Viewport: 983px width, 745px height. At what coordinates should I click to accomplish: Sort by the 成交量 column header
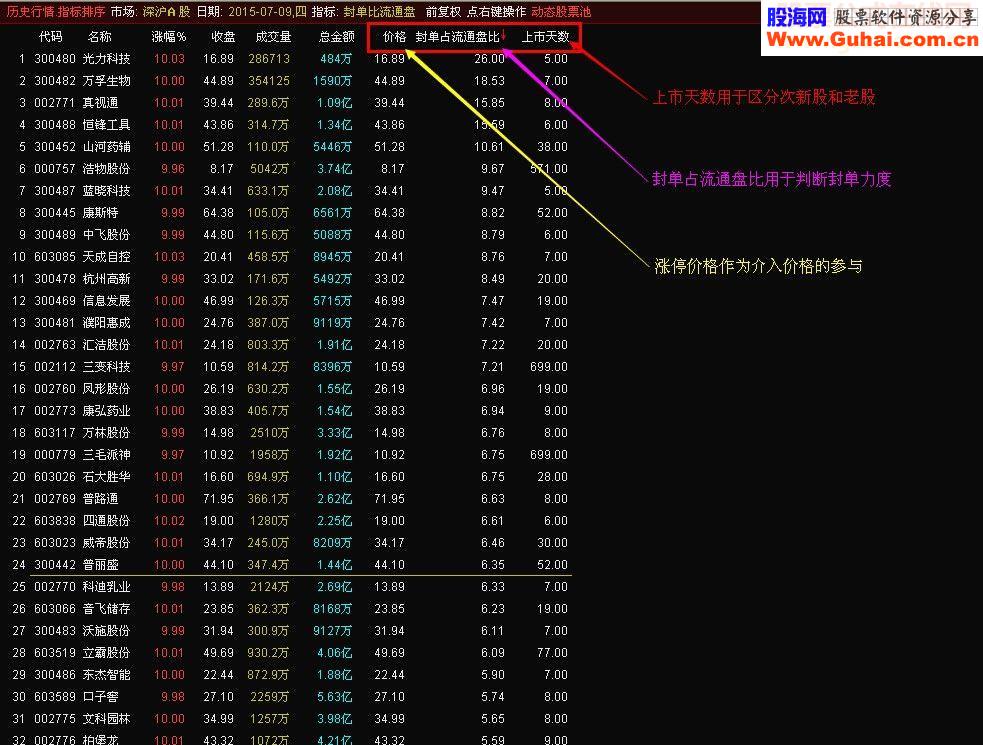coord(273,37)
